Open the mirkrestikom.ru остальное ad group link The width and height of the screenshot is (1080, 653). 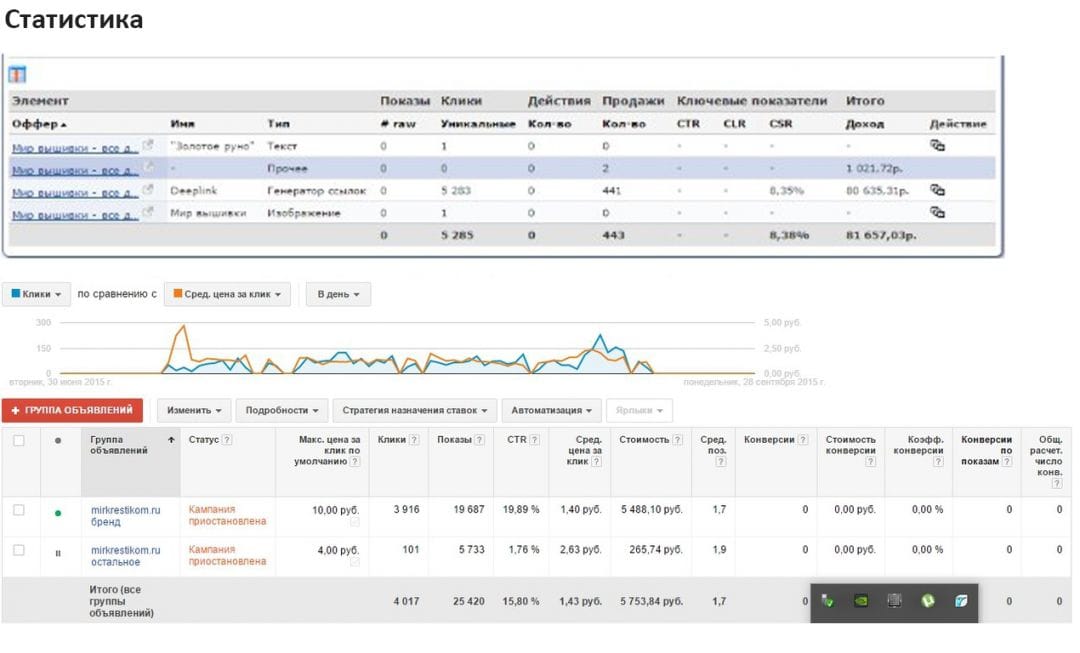coord(125,556)
